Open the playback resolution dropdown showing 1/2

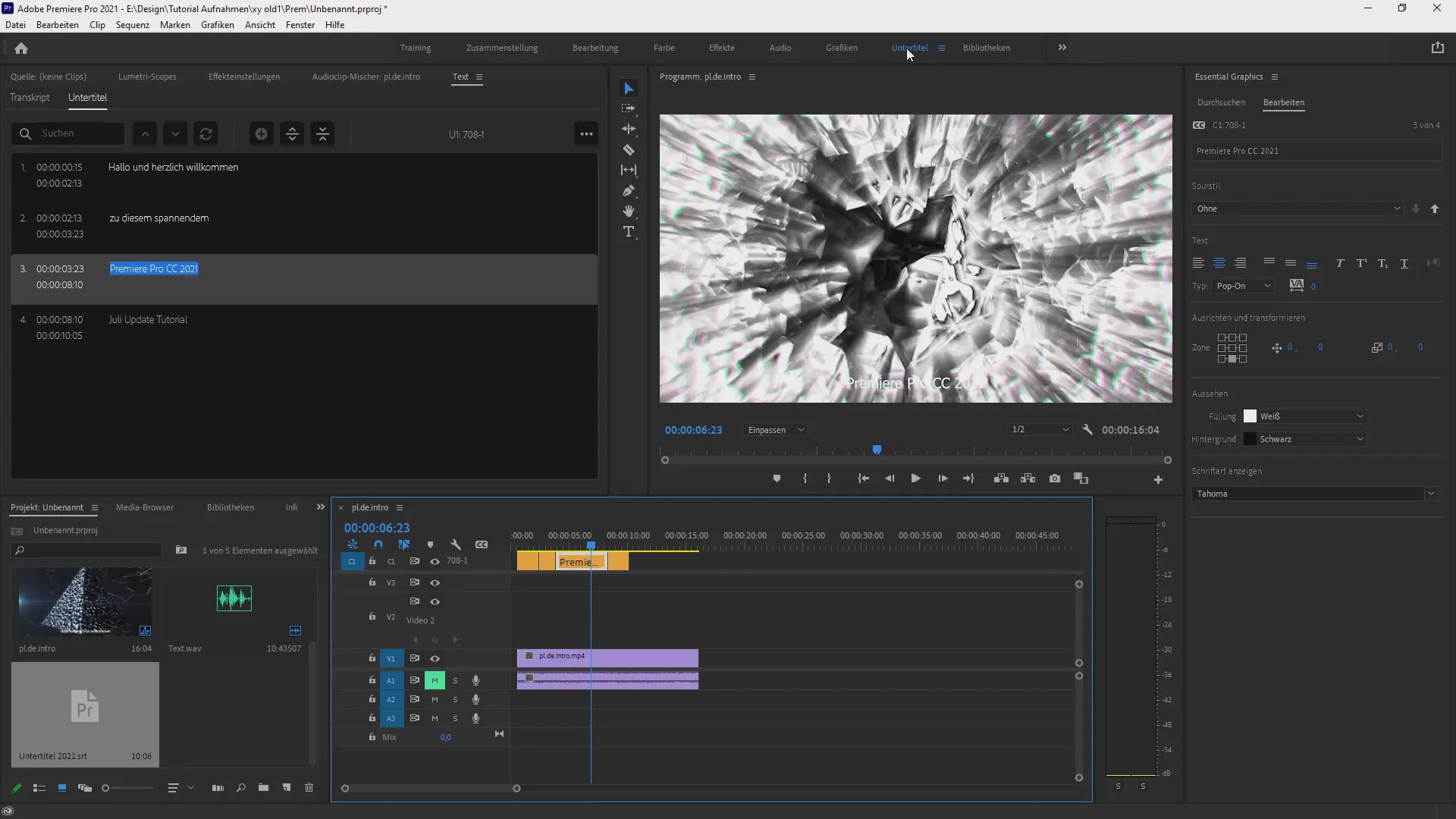coord(1040,430)
